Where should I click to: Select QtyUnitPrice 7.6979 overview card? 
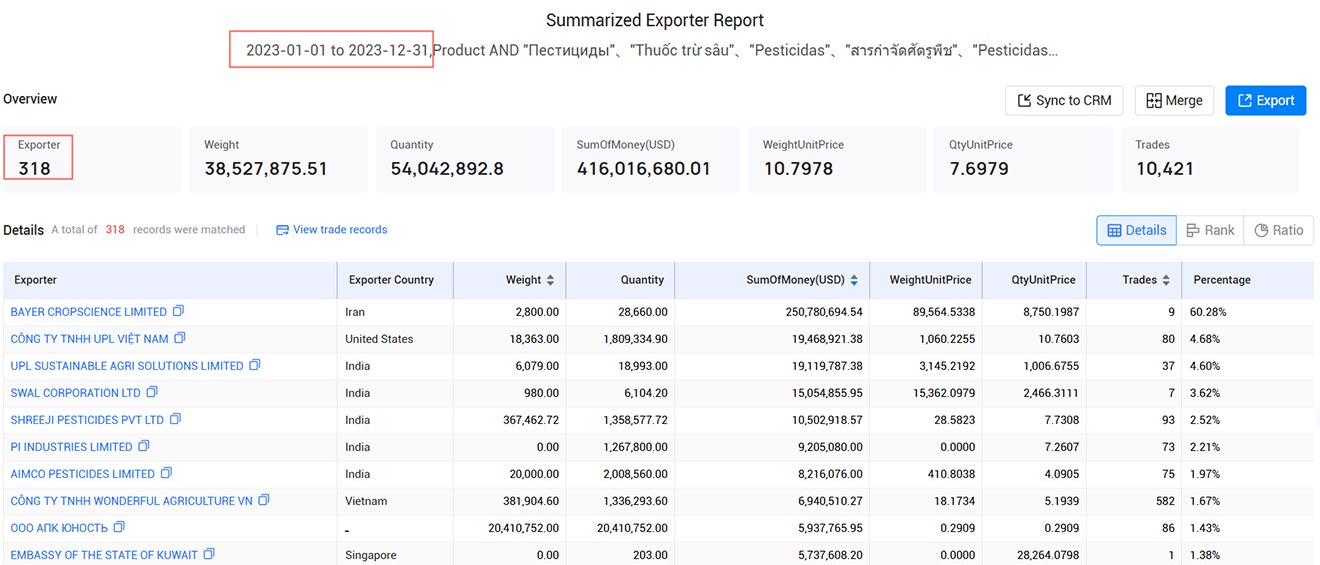[x=1023, y=160]
